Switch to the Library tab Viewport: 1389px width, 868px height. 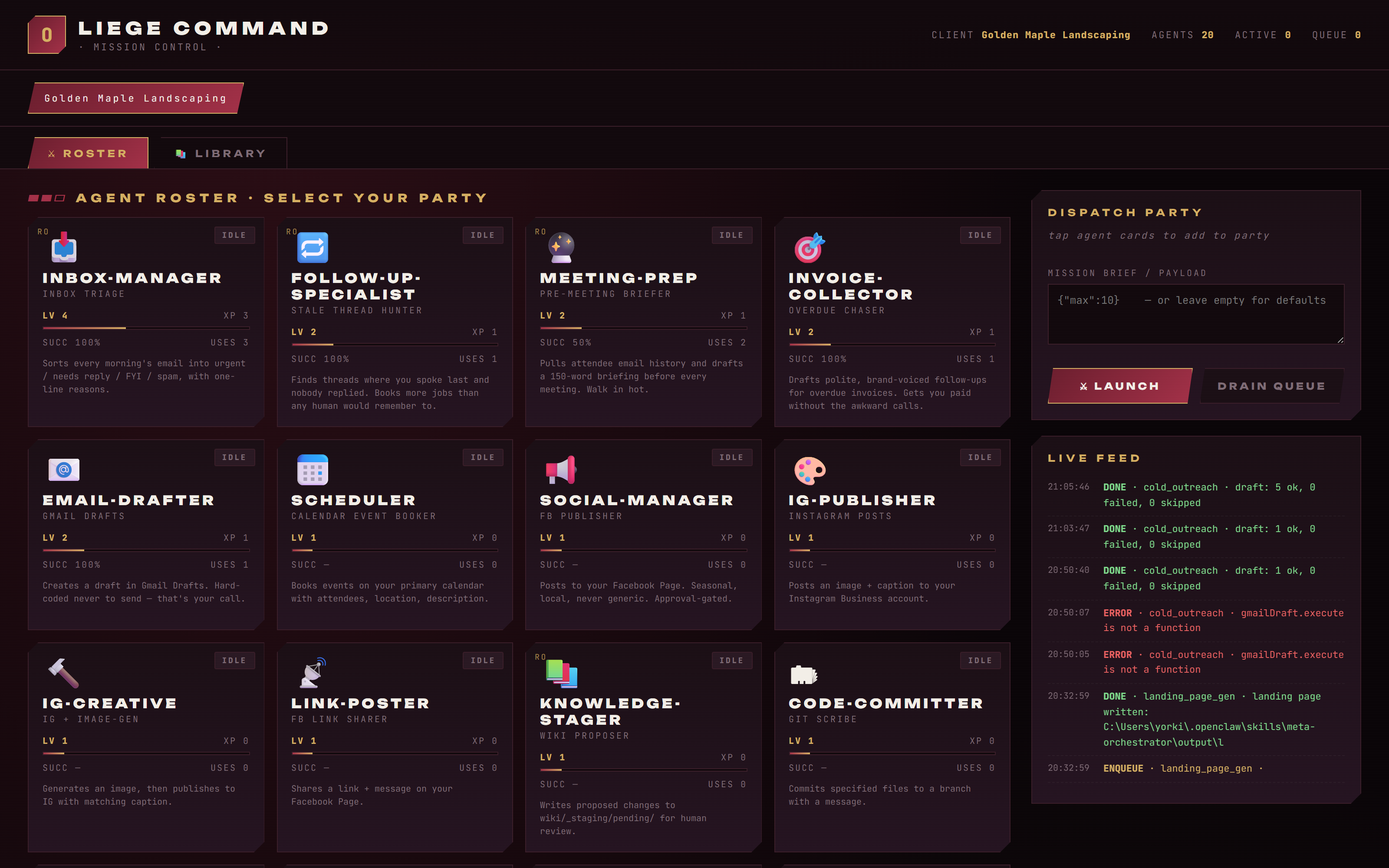tap(223, 153)
